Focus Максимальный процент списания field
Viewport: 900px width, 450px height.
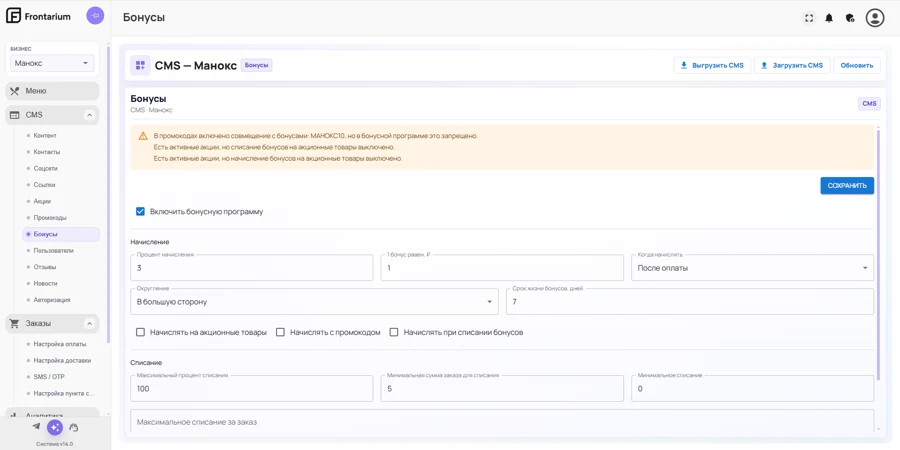coord(251,389)
